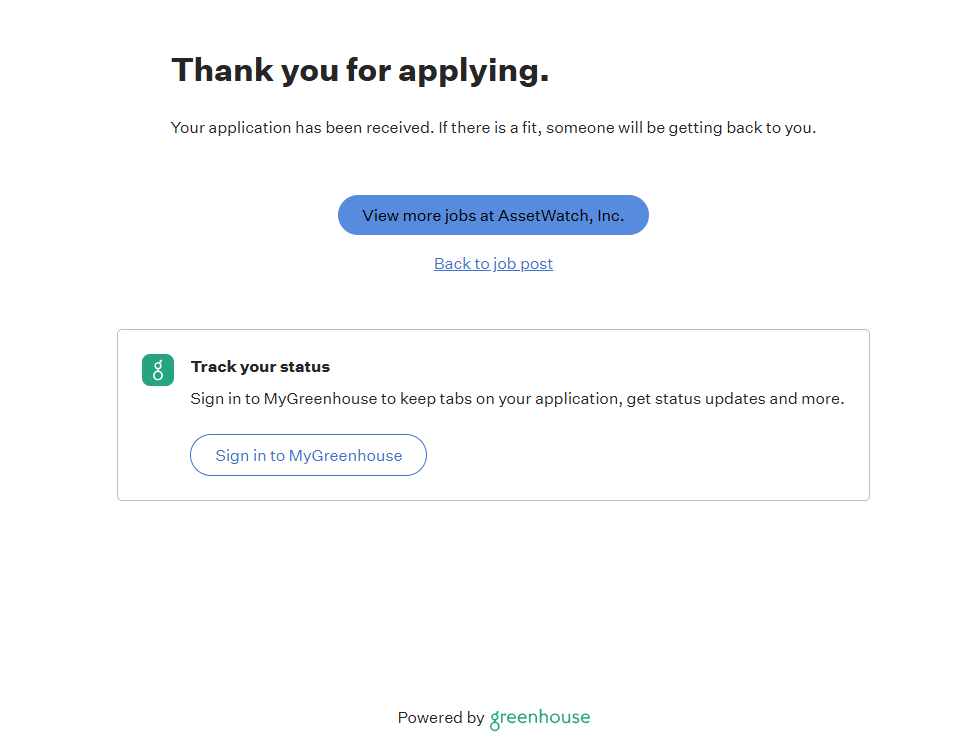The image size is (972, 753).
Task: Click "Sign in" on the outlined button
Action: click(240, 456)
